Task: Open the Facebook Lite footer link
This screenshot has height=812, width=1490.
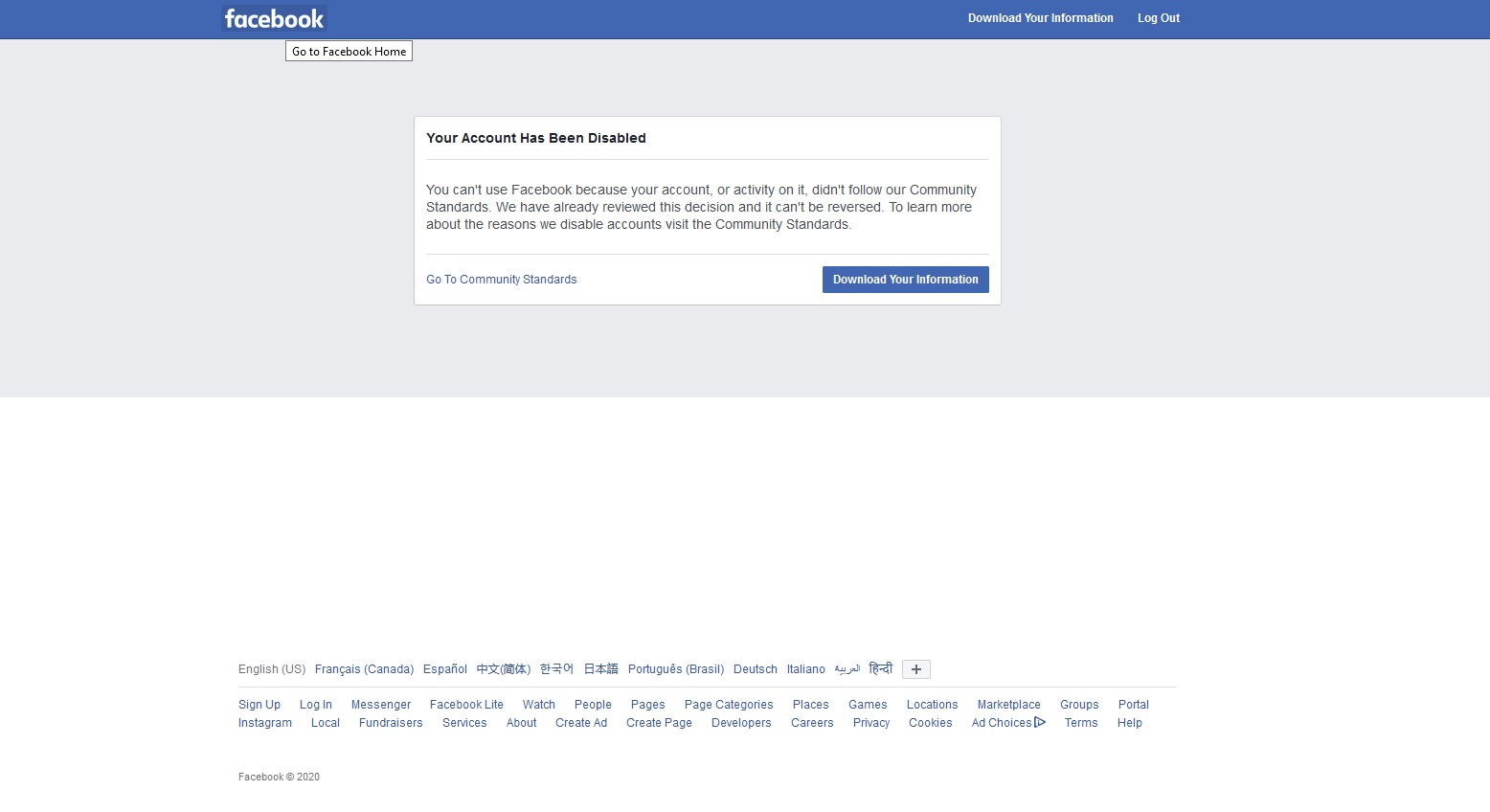Action: (466, 705)
